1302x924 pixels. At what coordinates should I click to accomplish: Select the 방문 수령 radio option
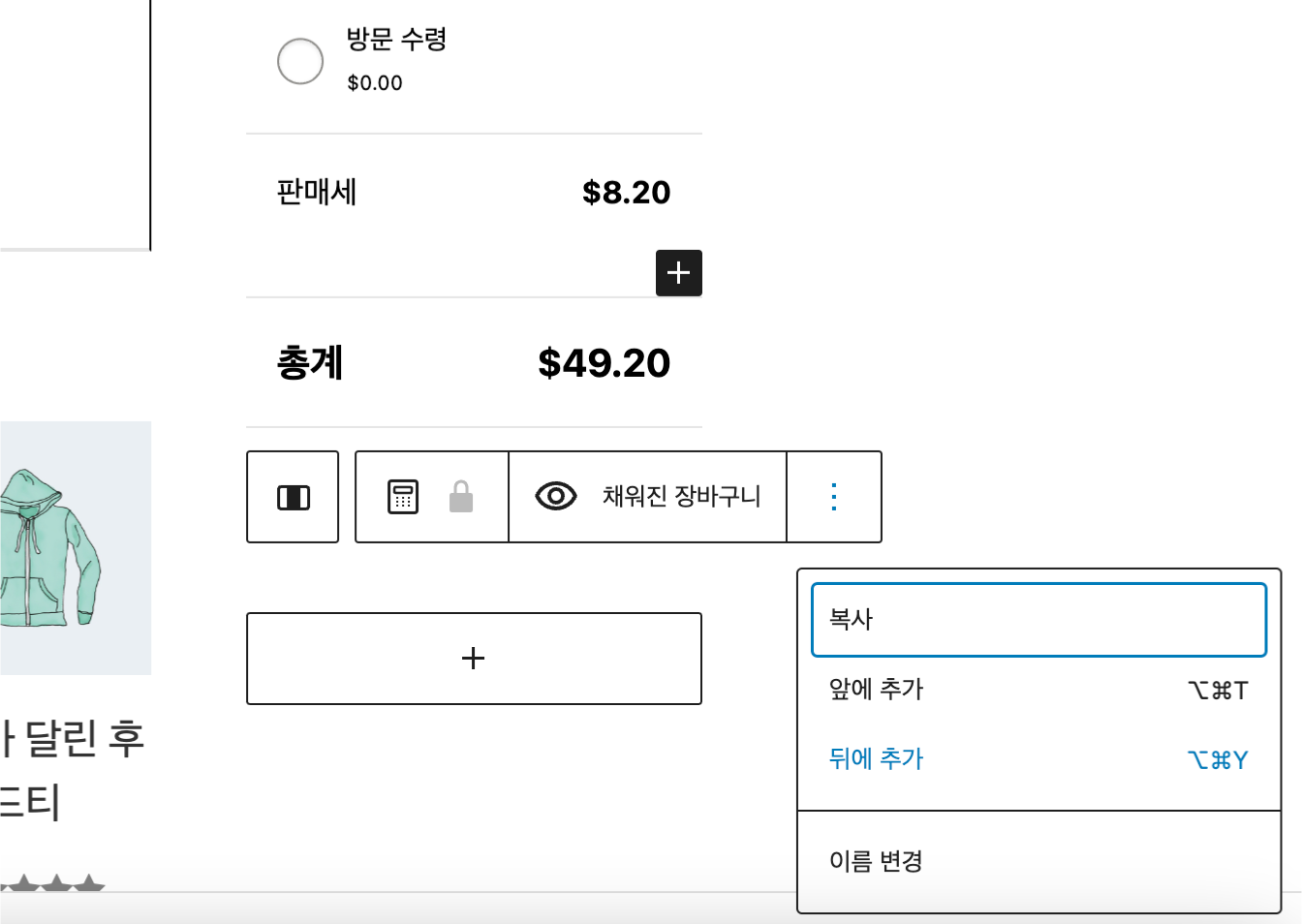[x=300, y=61]
